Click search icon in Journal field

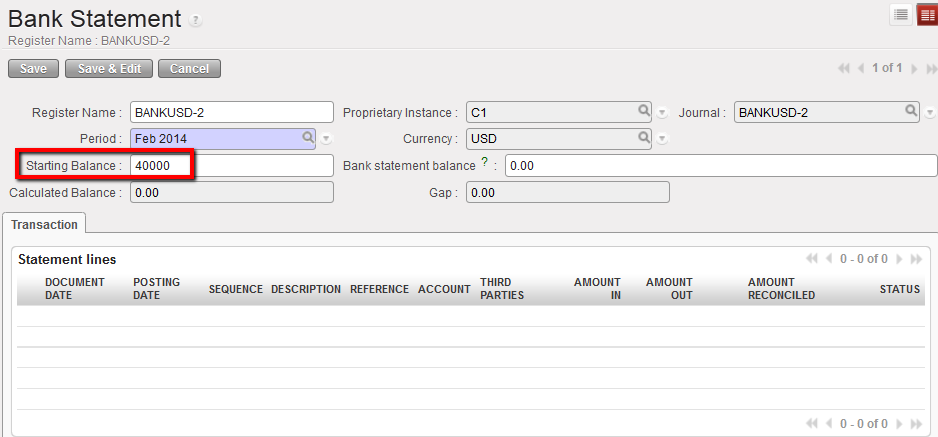click(x=911, y=111)
